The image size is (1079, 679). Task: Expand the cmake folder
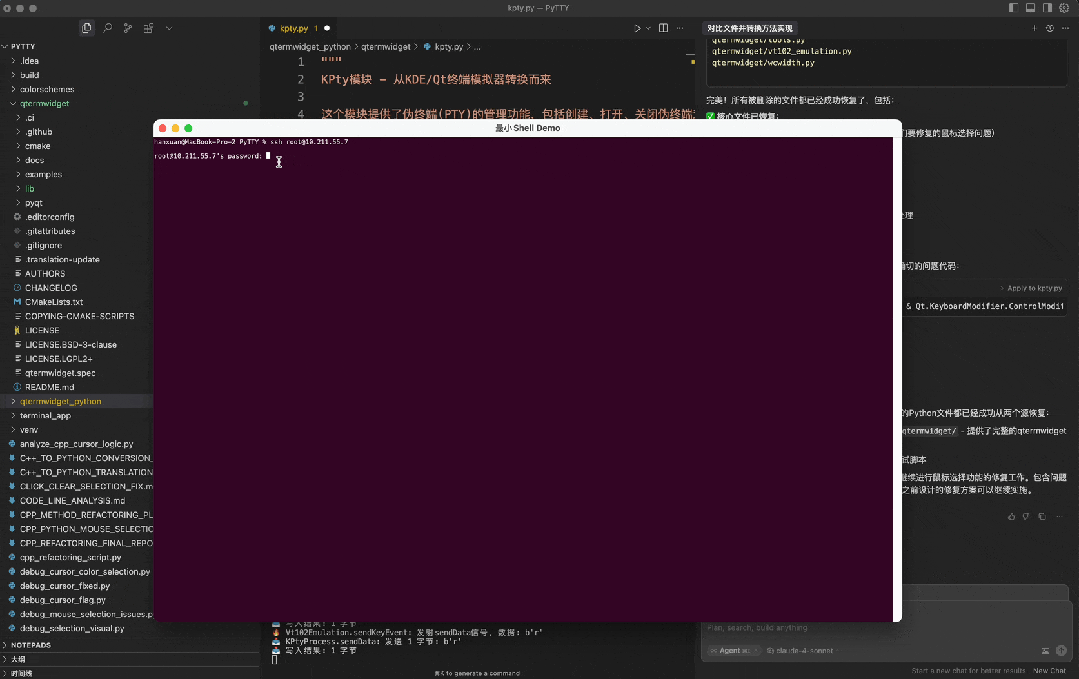(37, 146)
